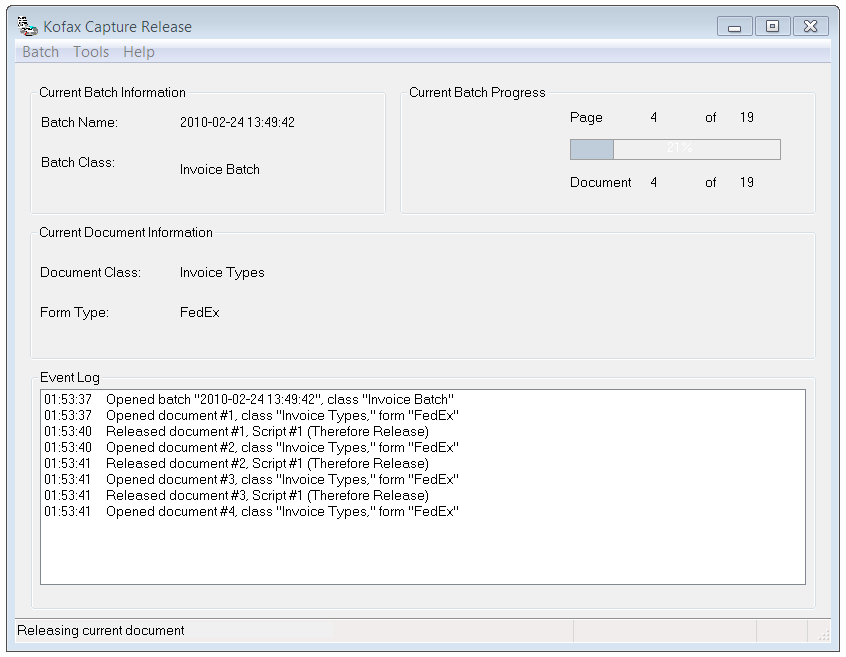
Task: Open the Batch menu
Action: [x=39, y=52]
